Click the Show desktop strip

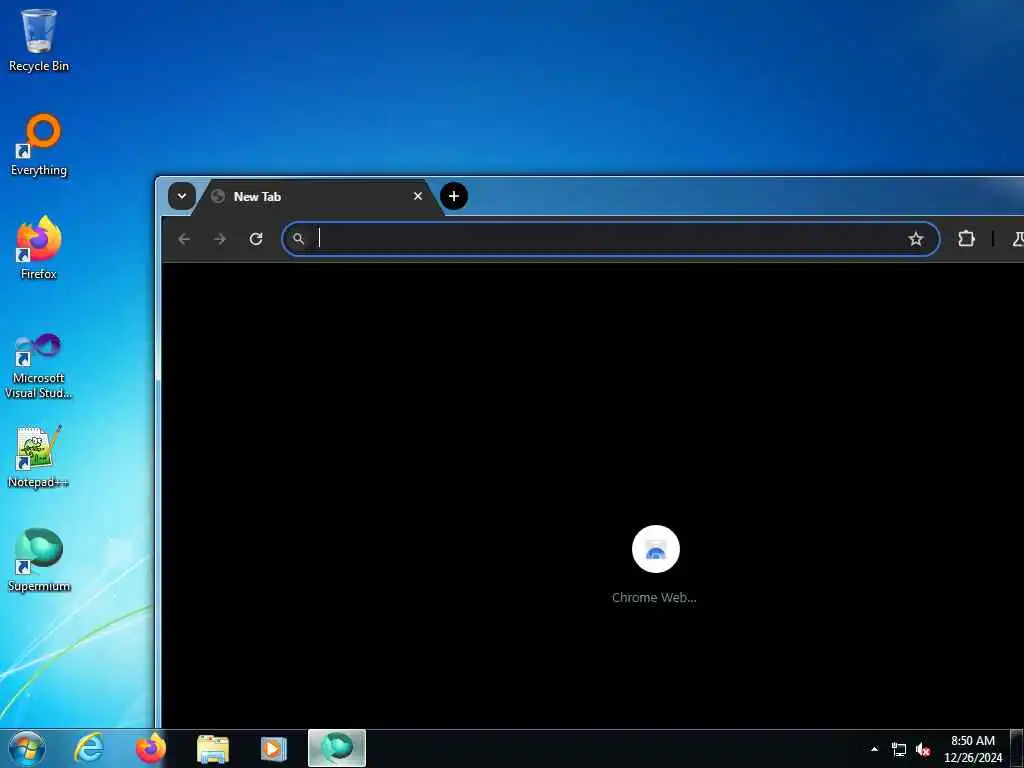coord(1017,749)
